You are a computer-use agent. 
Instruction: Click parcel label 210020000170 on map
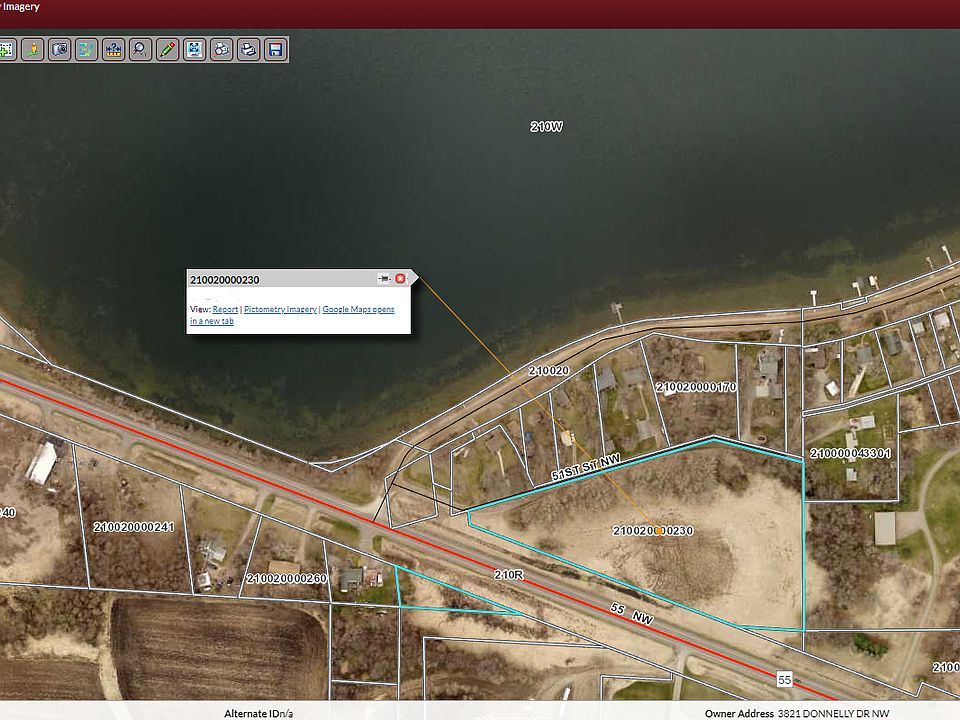[x=696, y=386]
